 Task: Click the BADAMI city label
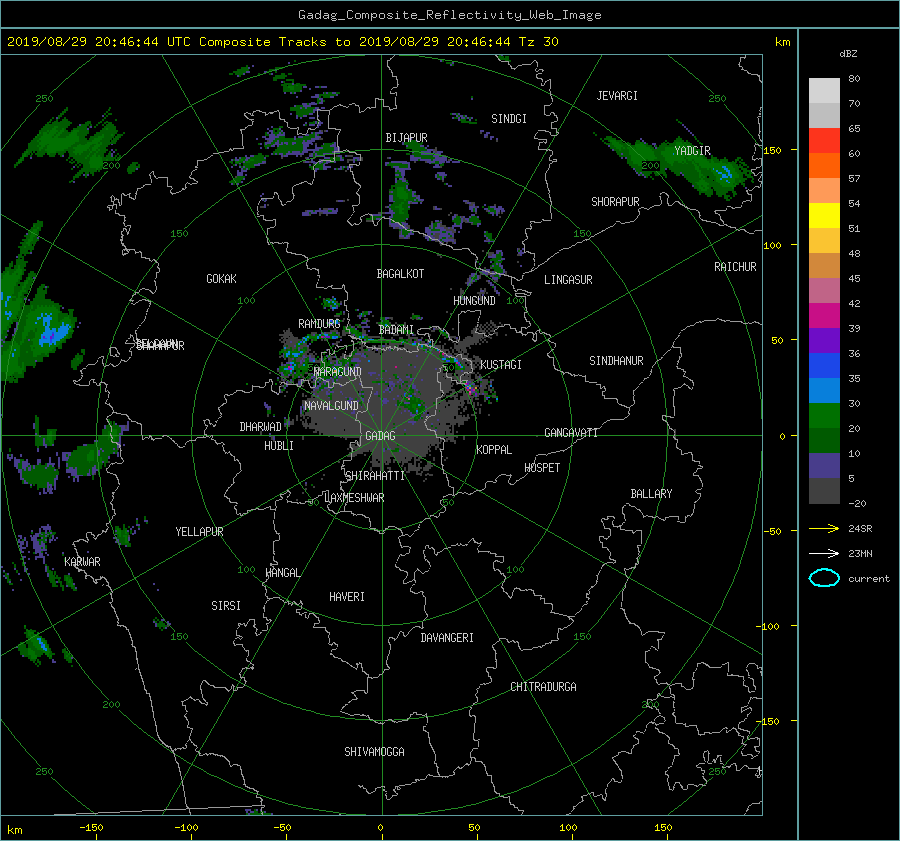[x=396, y=330]
